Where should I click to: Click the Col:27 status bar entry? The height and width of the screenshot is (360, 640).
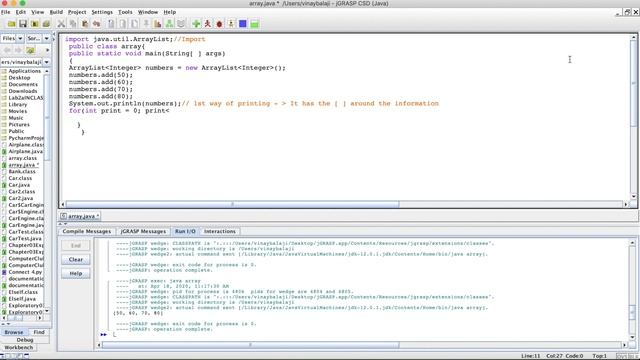click(x=554, y=356)
